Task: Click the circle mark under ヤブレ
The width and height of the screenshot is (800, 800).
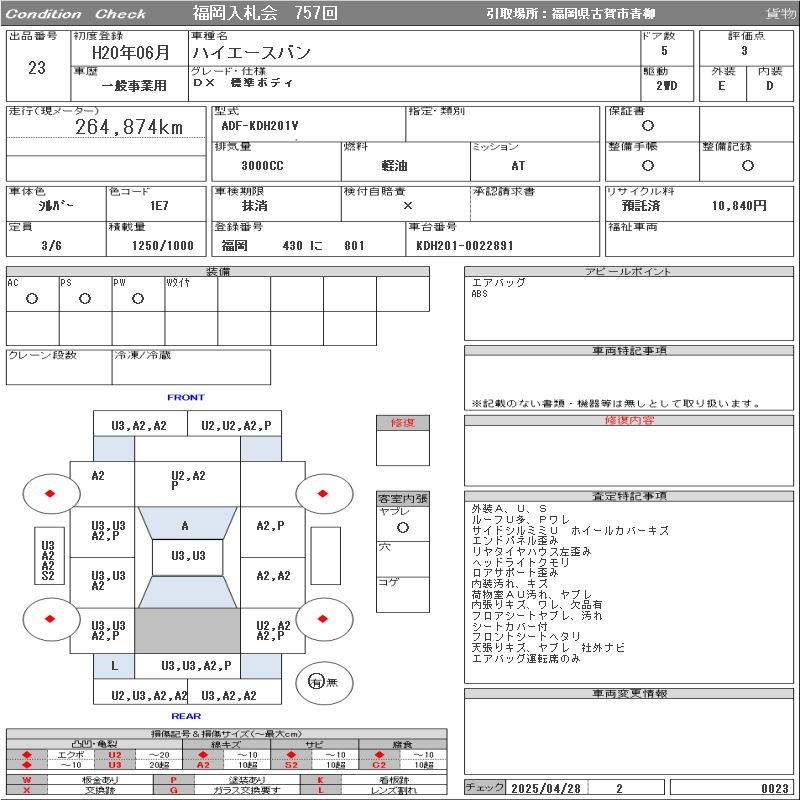Action: 403,528
